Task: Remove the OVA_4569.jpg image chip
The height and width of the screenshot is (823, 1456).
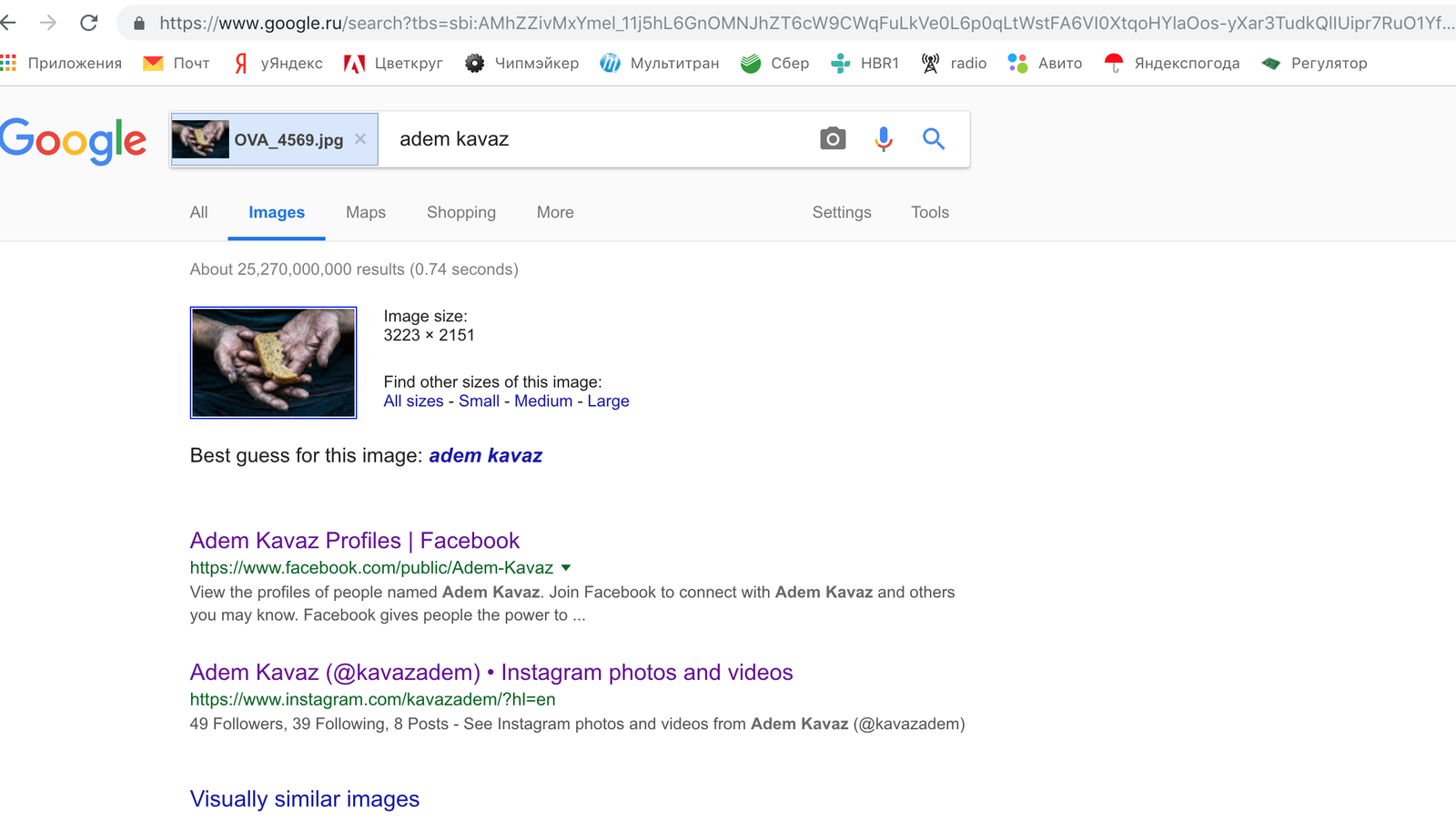Action: click(360, 139)
